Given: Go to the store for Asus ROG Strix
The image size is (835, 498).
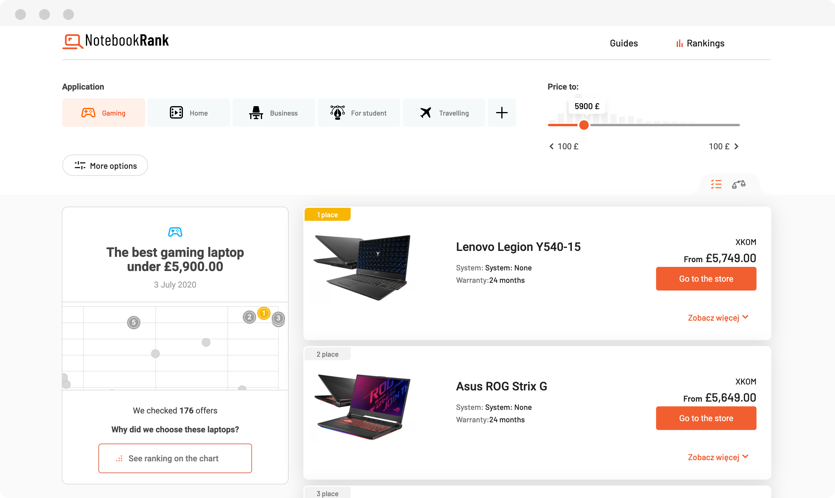Looking at the screenshot, I should pyautogui.click(x=706, y=418).
